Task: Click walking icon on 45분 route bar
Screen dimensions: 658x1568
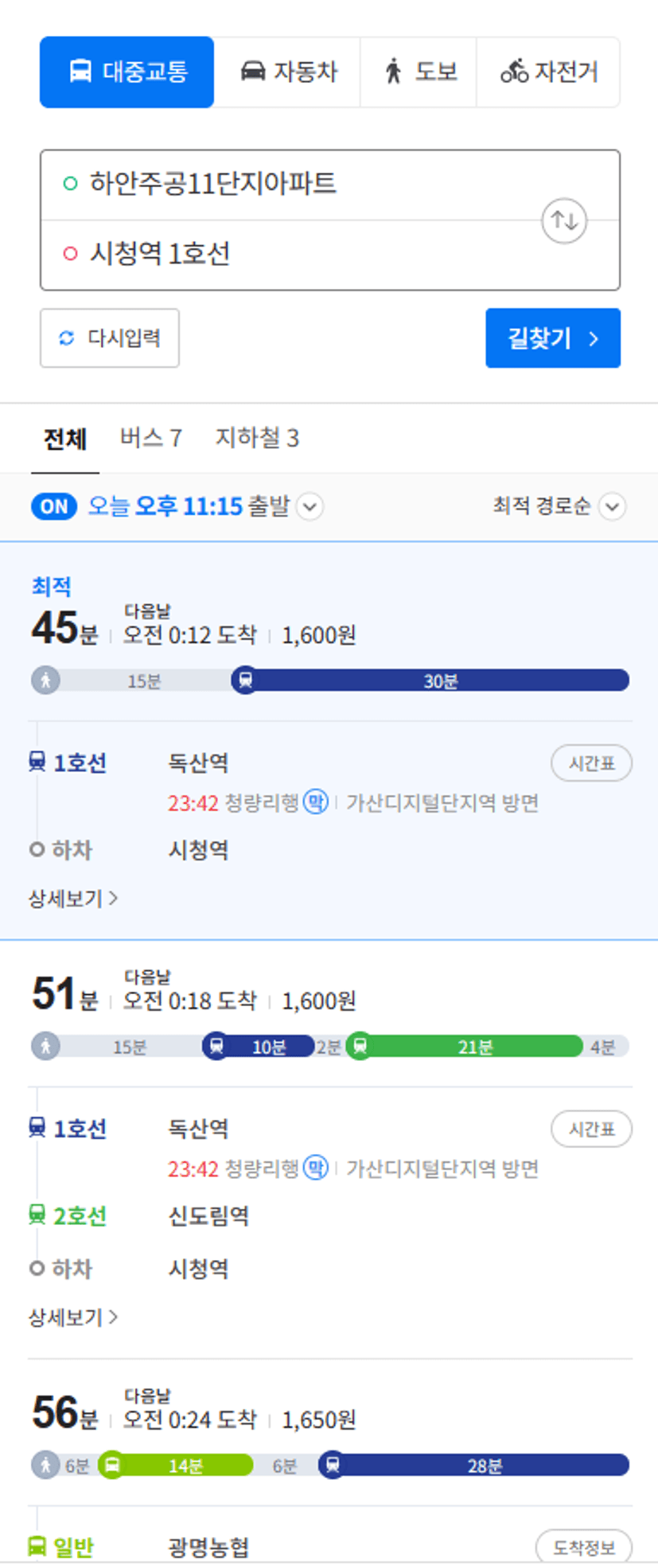Action: (x=46, y=680)
